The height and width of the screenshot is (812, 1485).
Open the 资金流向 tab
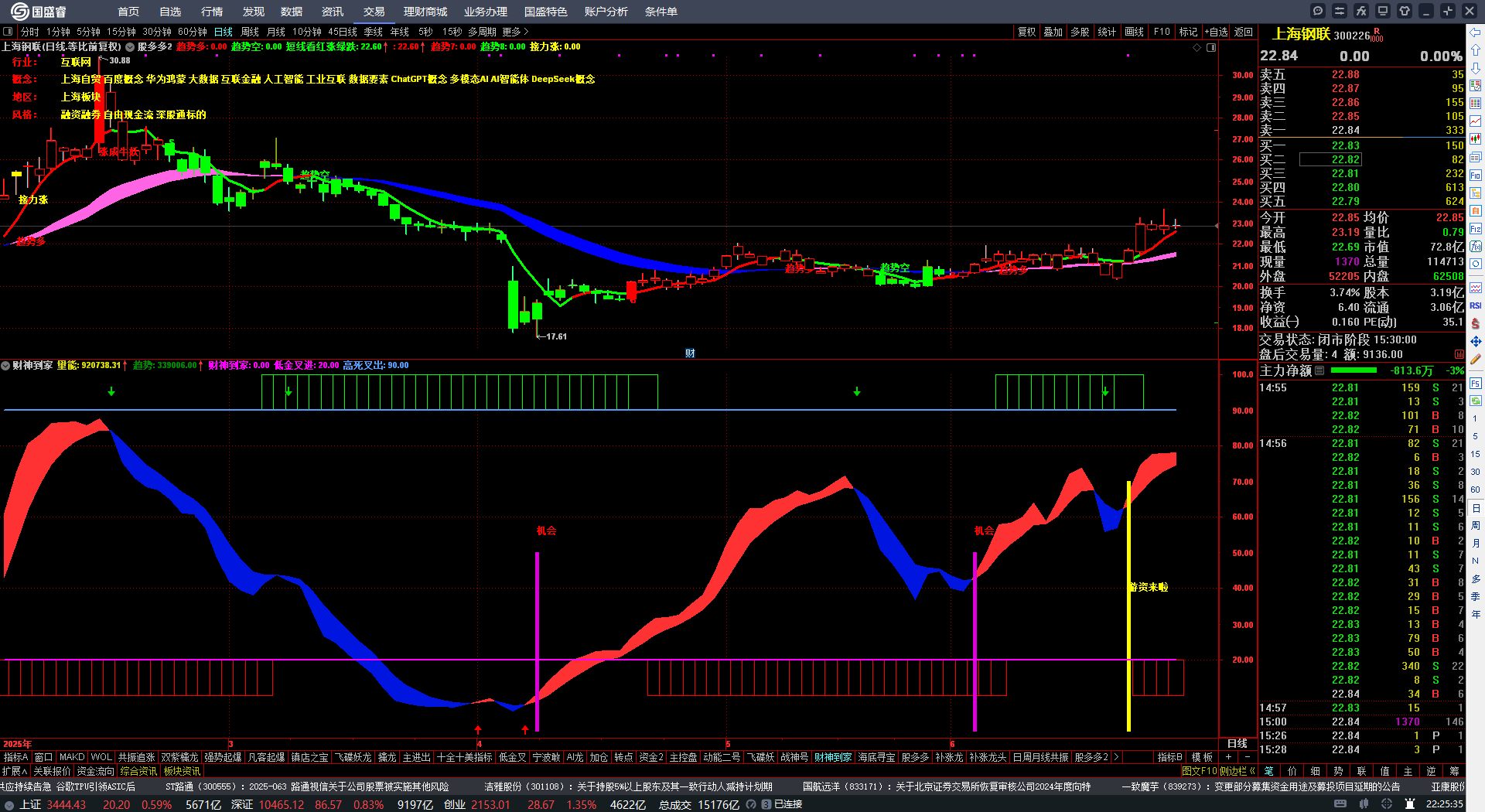(96, 771)
